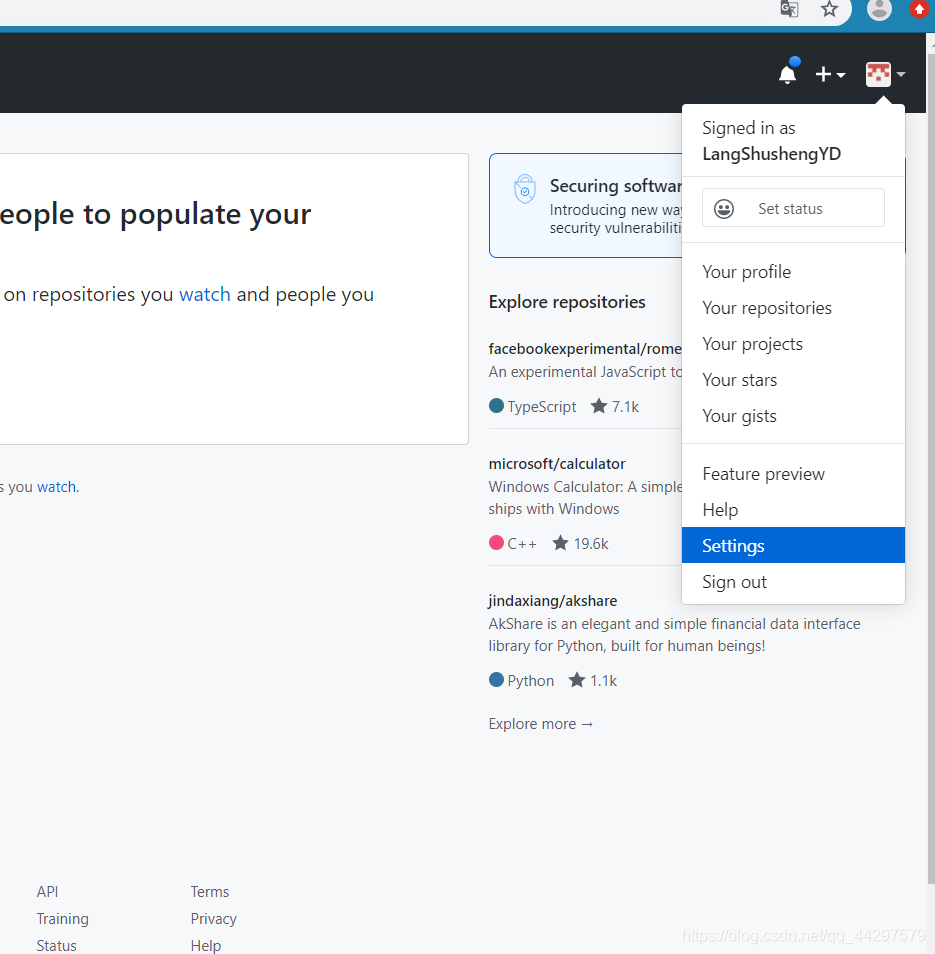Screen dimensions: 935x954
Task: Open the plus create-new dropdown
Action: click(x=830, y=74)
